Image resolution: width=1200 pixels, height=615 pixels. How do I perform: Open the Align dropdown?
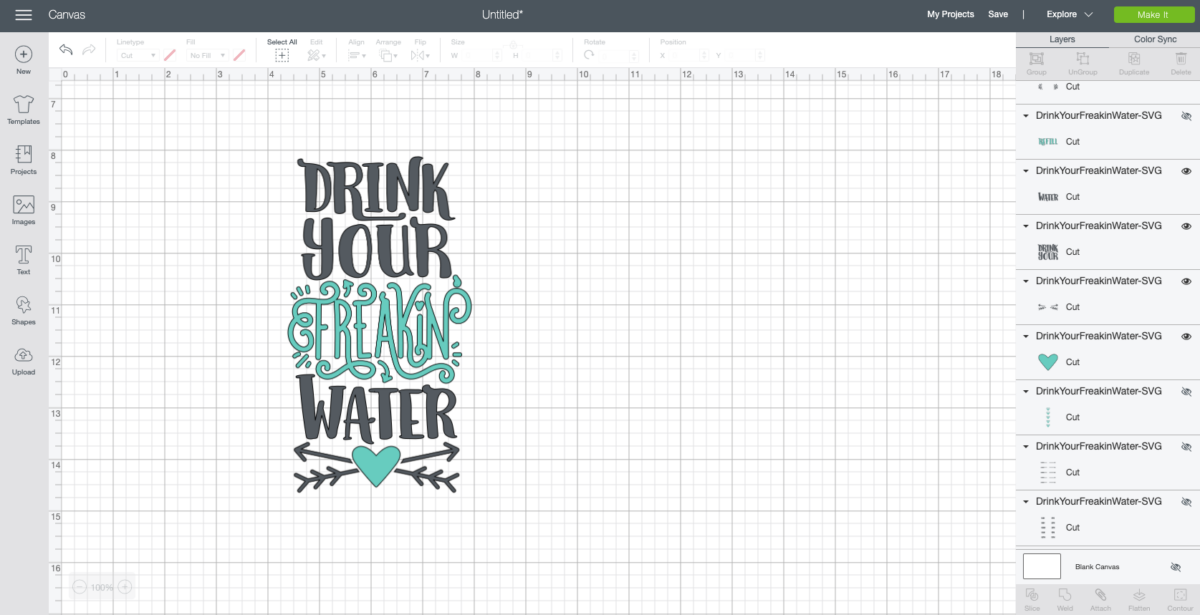[x=356, y=56]
